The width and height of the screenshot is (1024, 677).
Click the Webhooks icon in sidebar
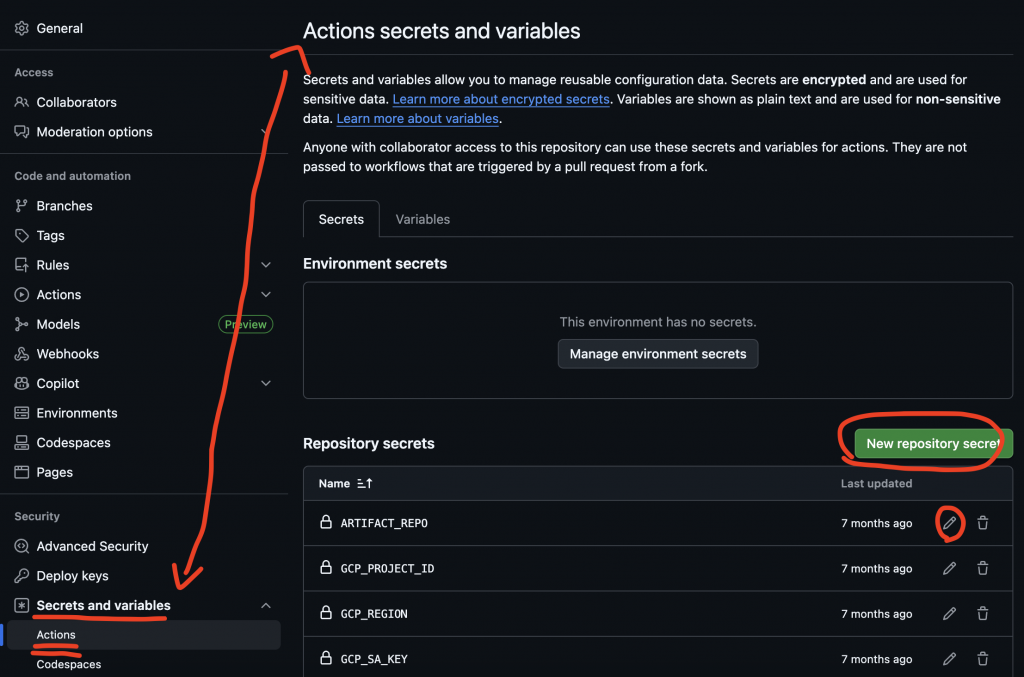[x=22, y=354]
